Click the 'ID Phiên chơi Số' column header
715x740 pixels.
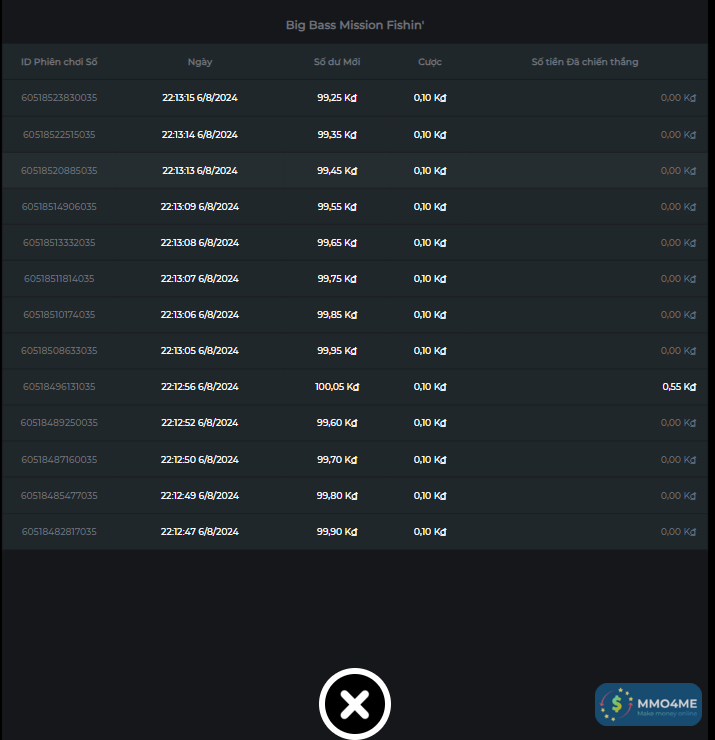click(59, 62)
